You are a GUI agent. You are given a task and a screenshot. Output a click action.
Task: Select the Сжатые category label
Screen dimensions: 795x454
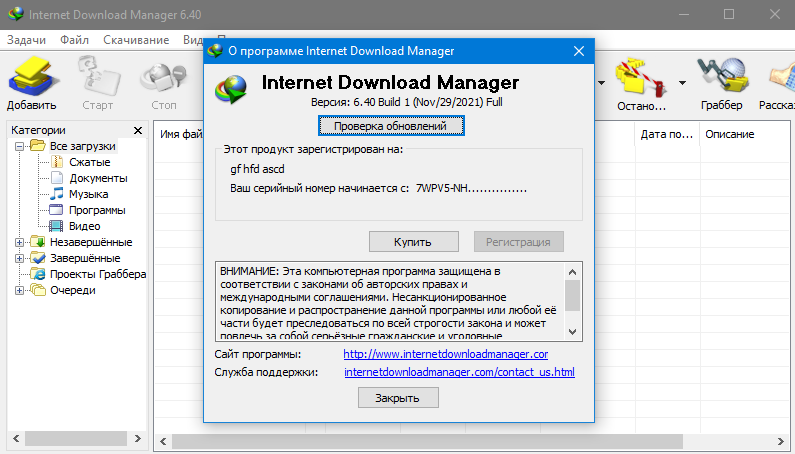click(90, 162)
